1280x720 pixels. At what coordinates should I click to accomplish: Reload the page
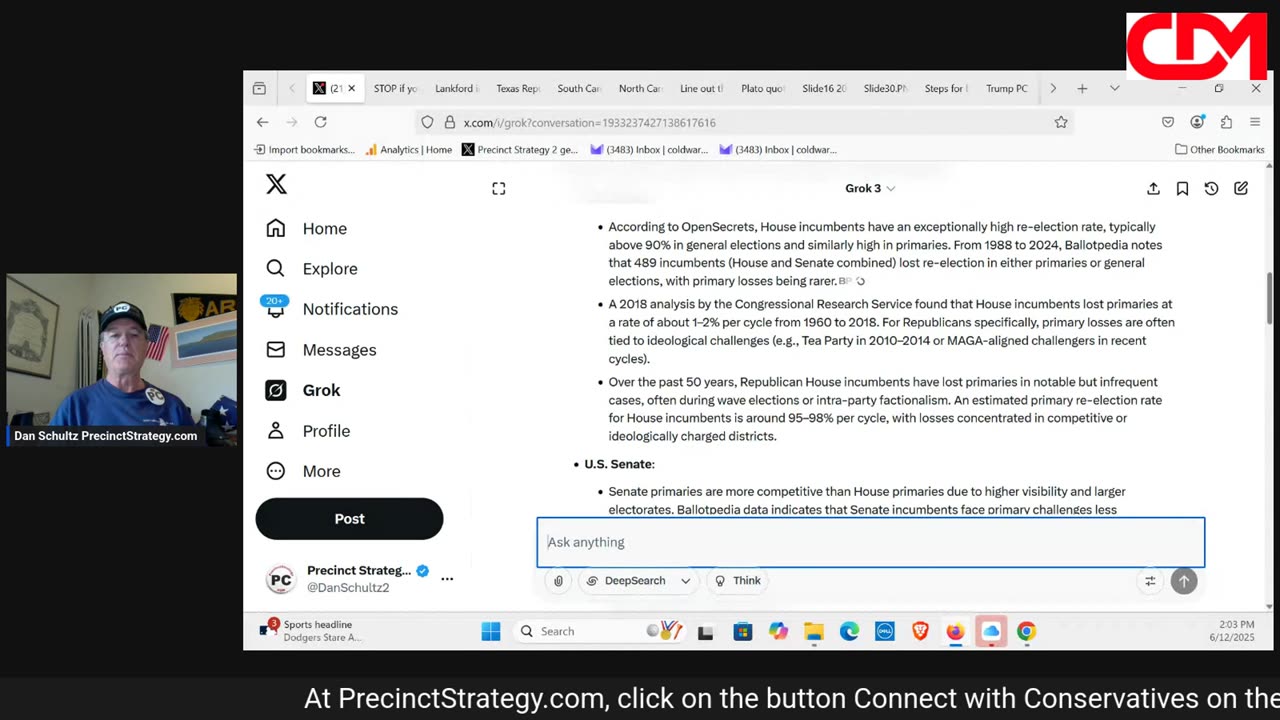click(x=320, y=122)
